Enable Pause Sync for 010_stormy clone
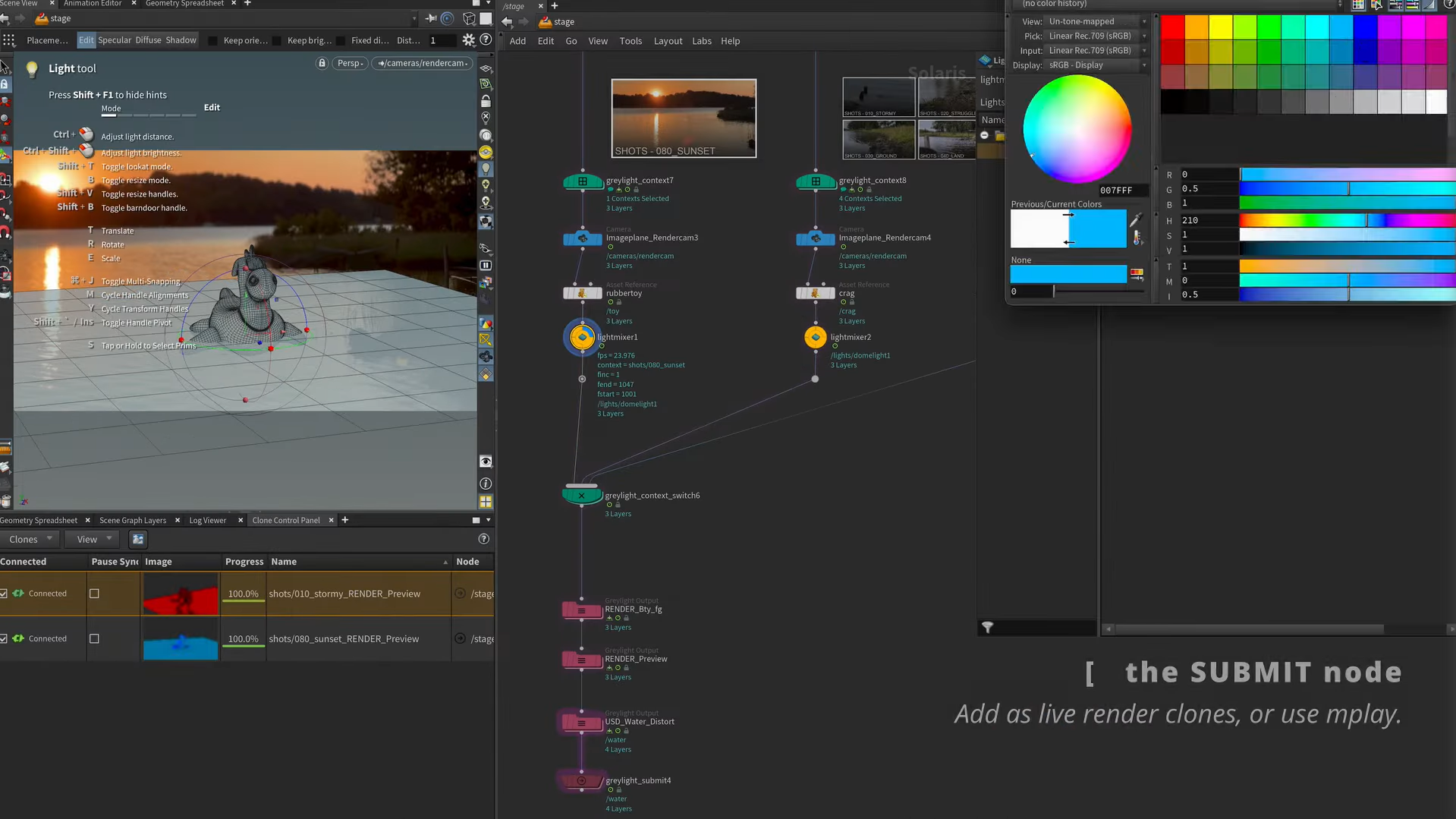Screen dimensions: 1456x819 (x=94, y=594)
